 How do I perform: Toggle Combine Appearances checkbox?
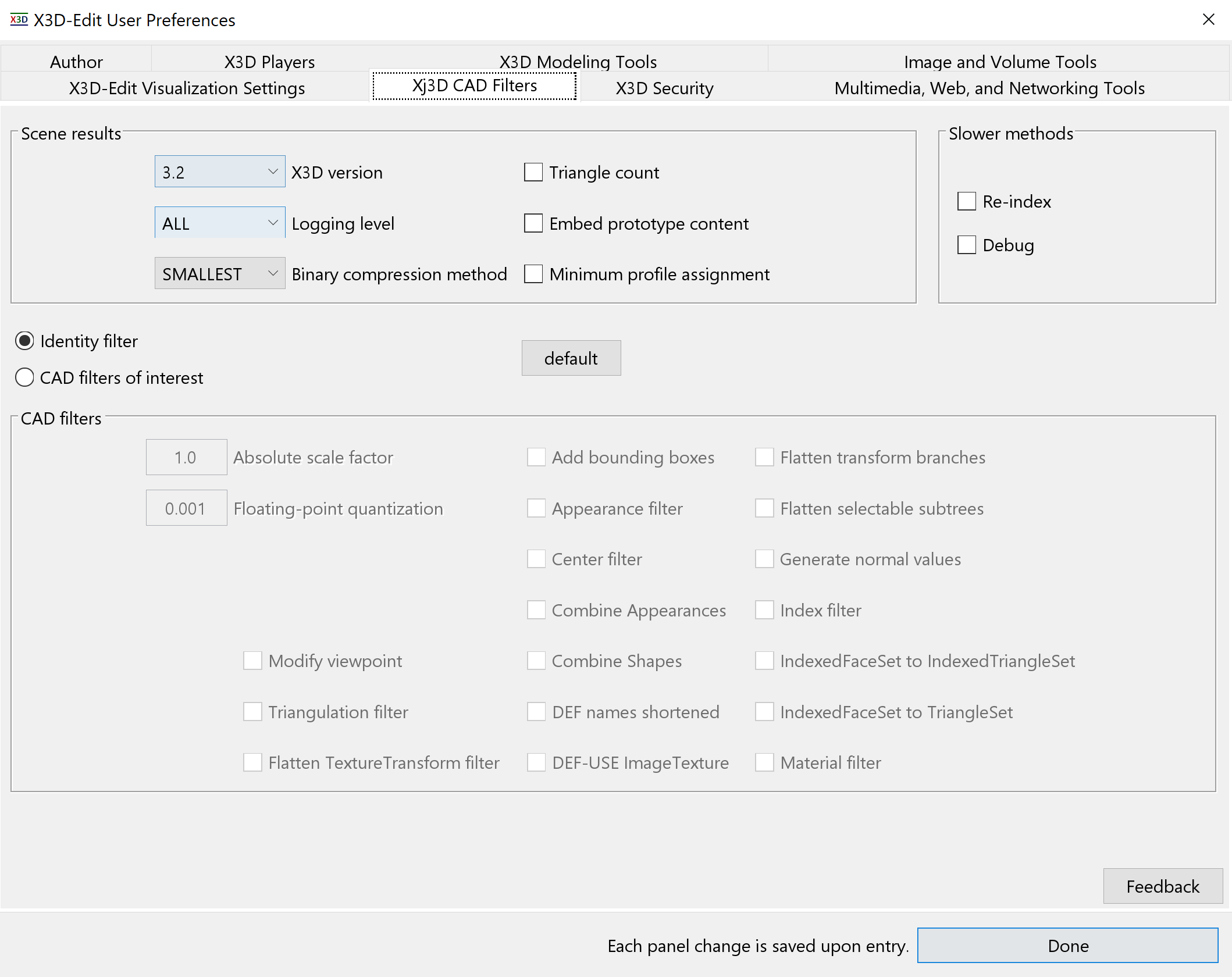pos(536,610)
